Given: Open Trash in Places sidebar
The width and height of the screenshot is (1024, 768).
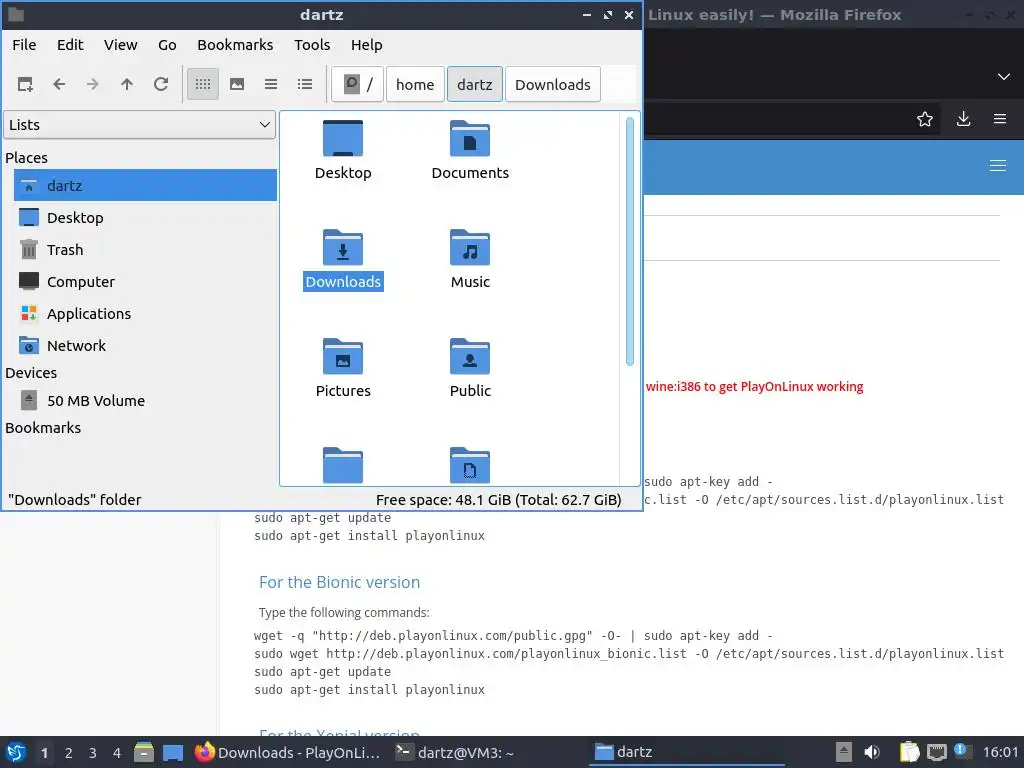Looking at the screenshot, I should (145, 249).
